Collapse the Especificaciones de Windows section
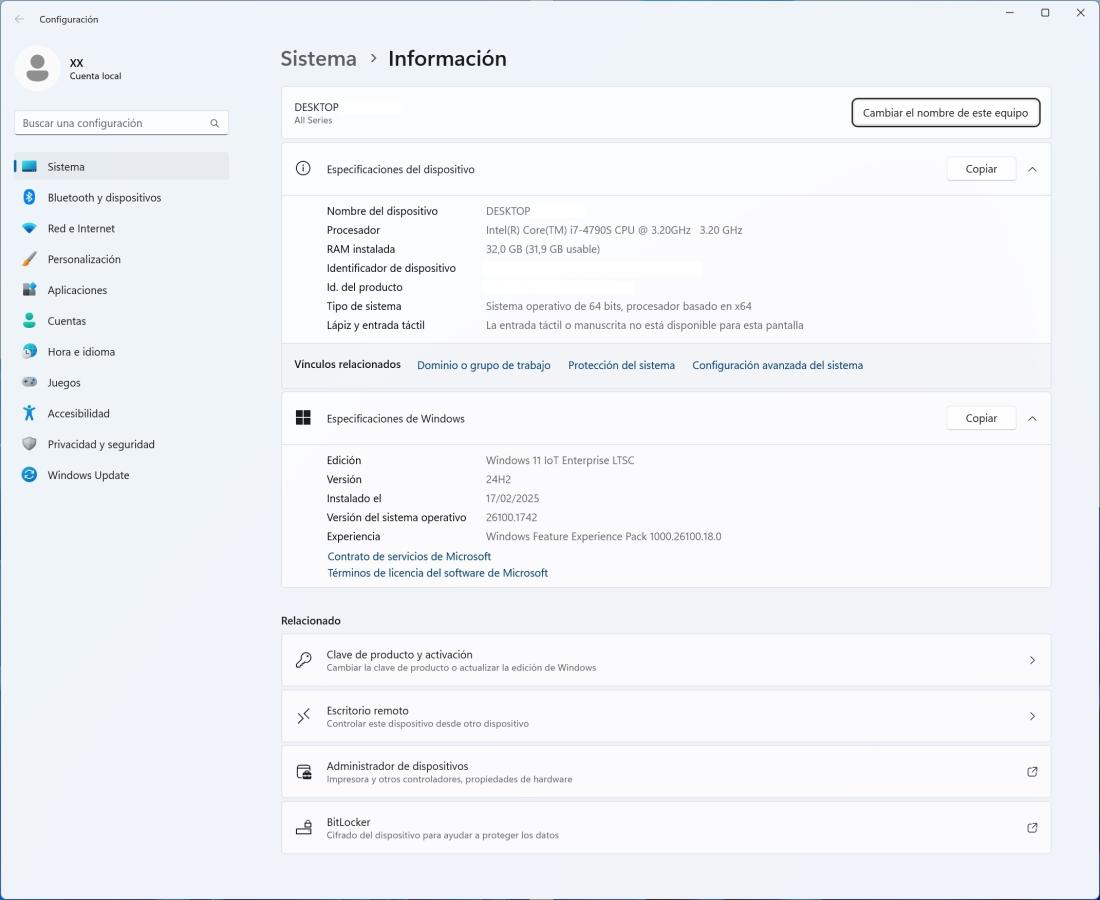The height and width of the screenshot is (900, 1100). pyautogui.click(x=1032, y=419)
